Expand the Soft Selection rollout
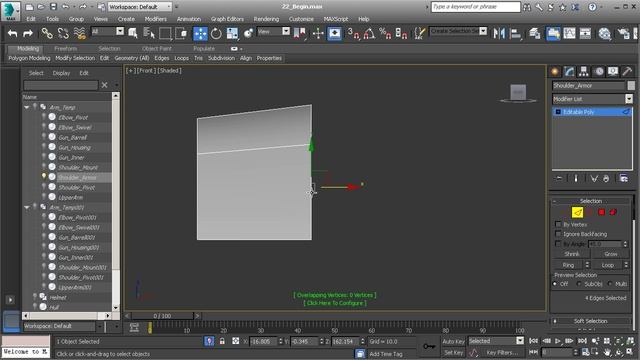 (x=590, y=321)
